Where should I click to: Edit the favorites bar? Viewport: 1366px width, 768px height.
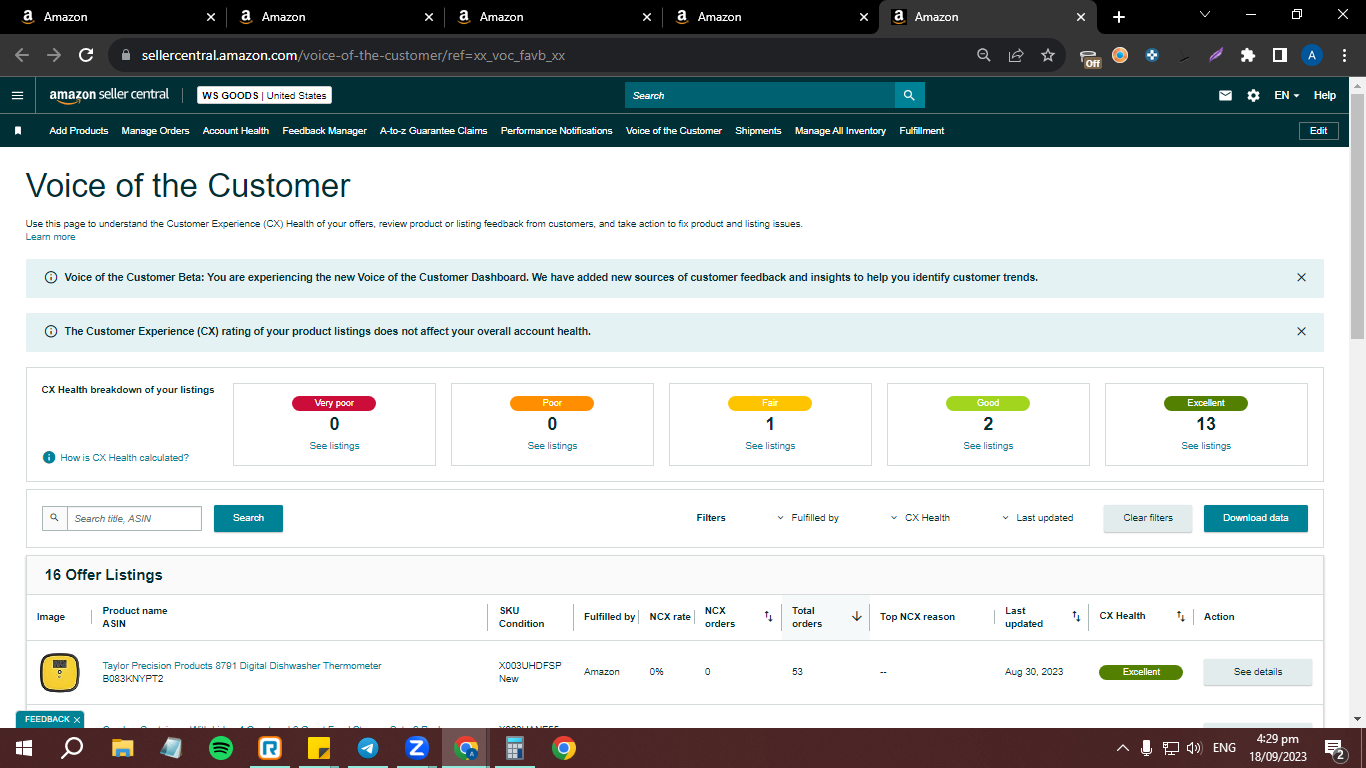[x=1319, y=131]
